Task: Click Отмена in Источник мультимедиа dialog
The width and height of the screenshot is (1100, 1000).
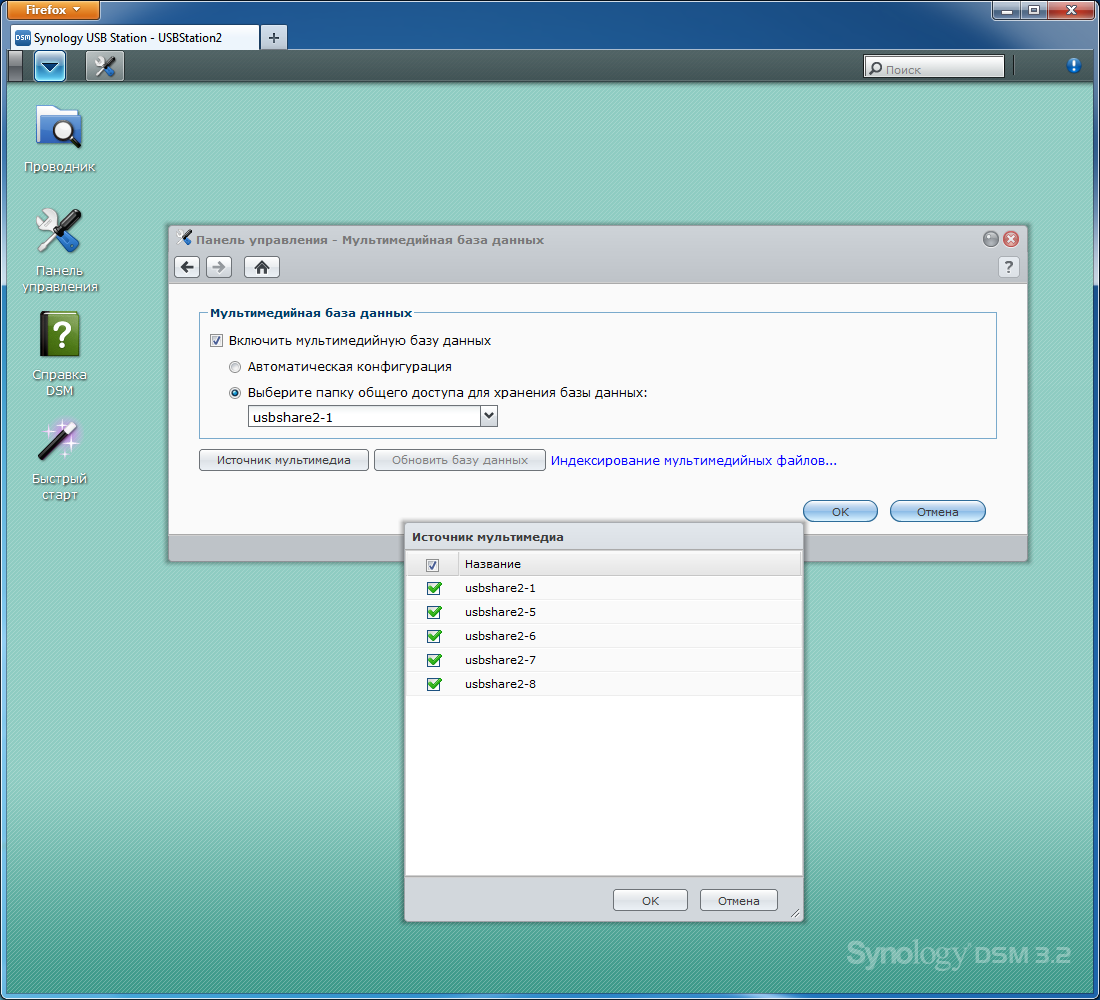Action: 739,900
